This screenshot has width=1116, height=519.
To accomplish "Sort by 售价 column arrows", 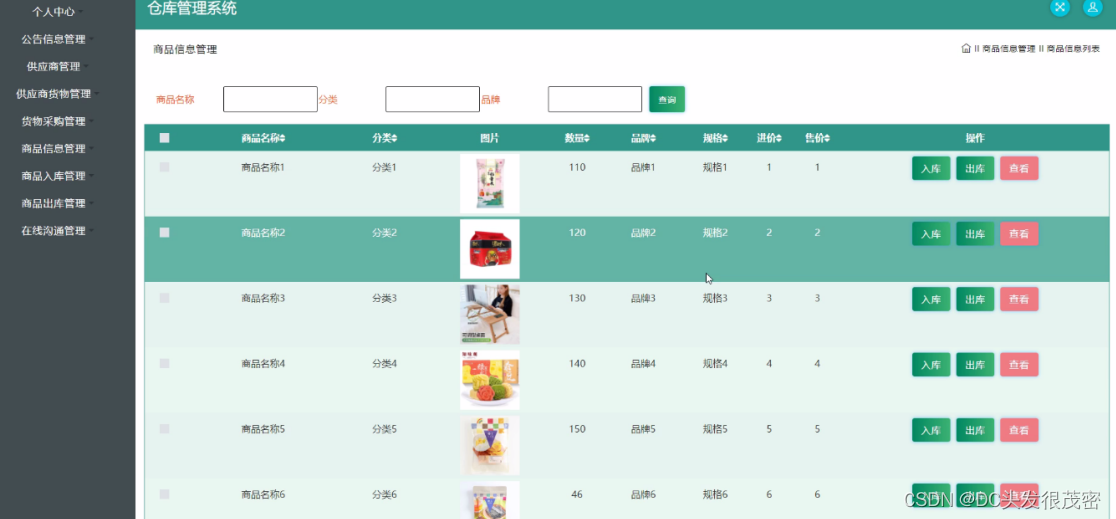I will [x=828, y=138].
